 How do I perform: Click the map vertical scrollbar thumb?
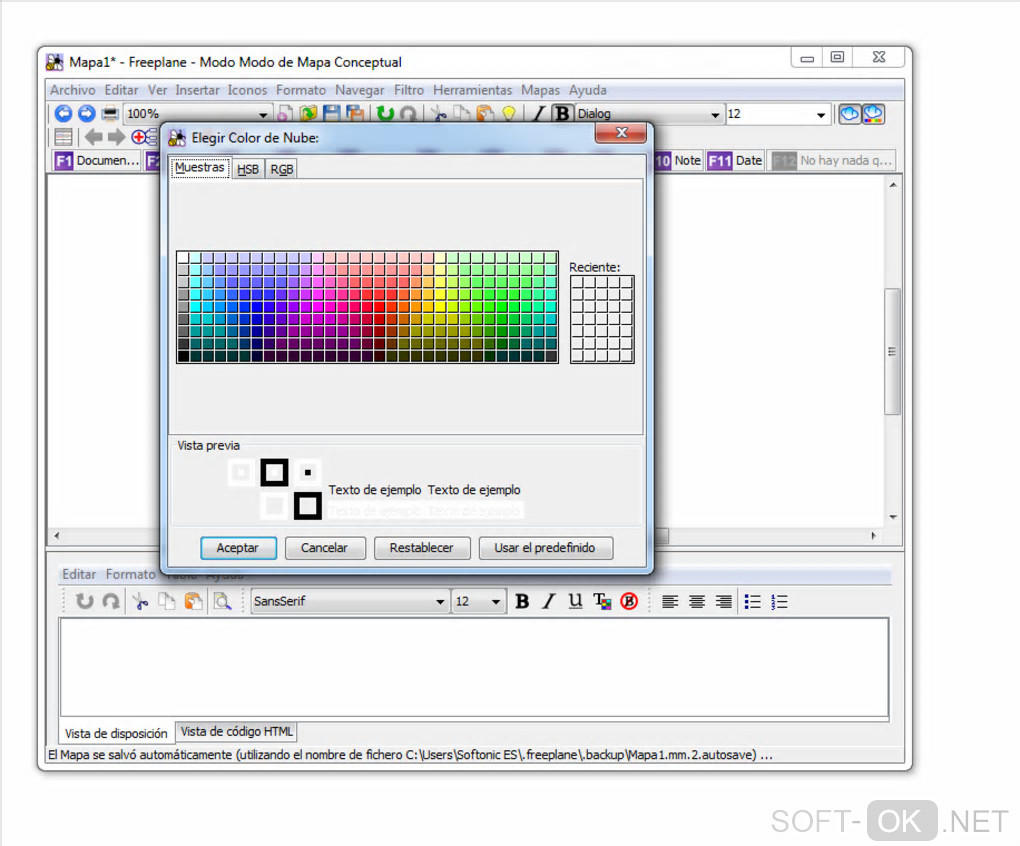coord(892,351)
